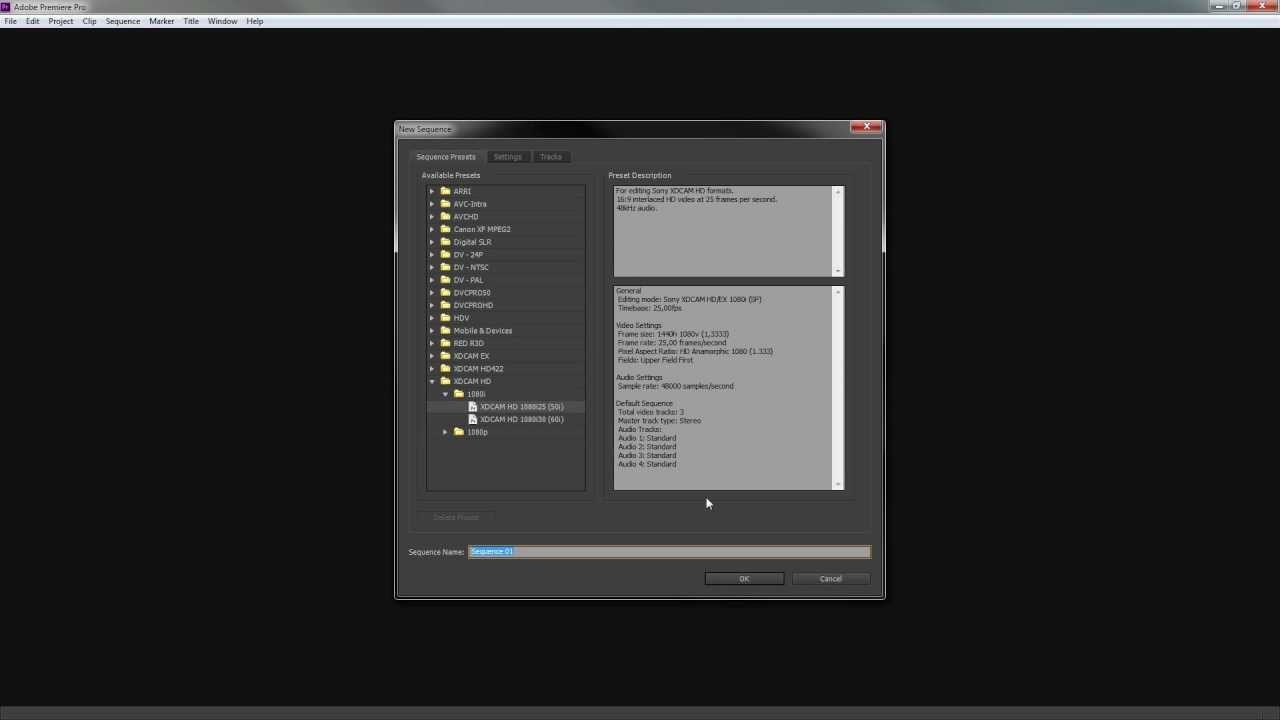Click the XDCAM HD 1080i30 (60i) preset icon

[472, 419]
